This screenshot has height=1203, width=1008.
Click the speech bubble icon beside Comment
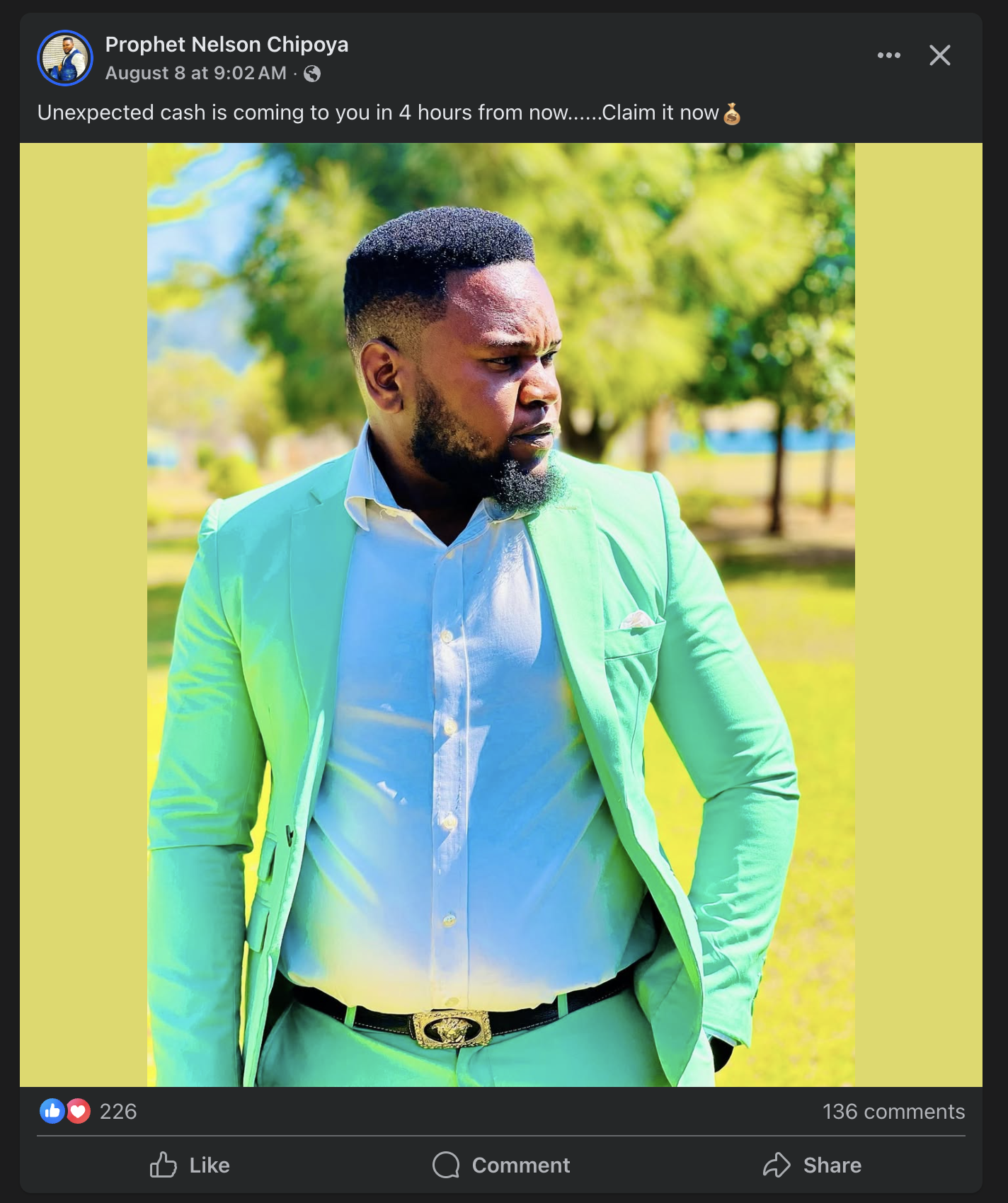446,1164
